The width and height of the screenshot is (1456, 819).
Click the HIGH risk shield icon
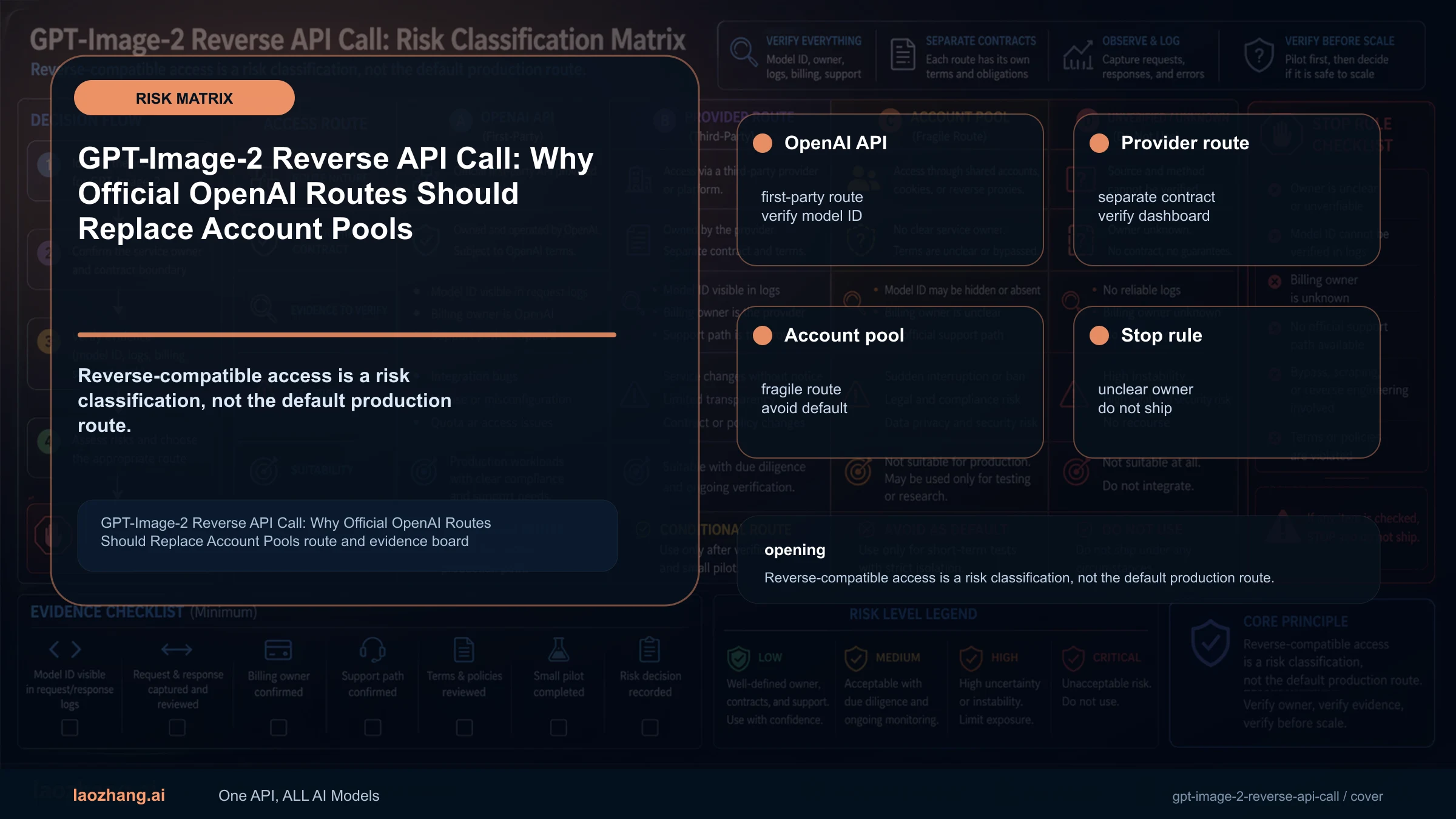point(971,658)
